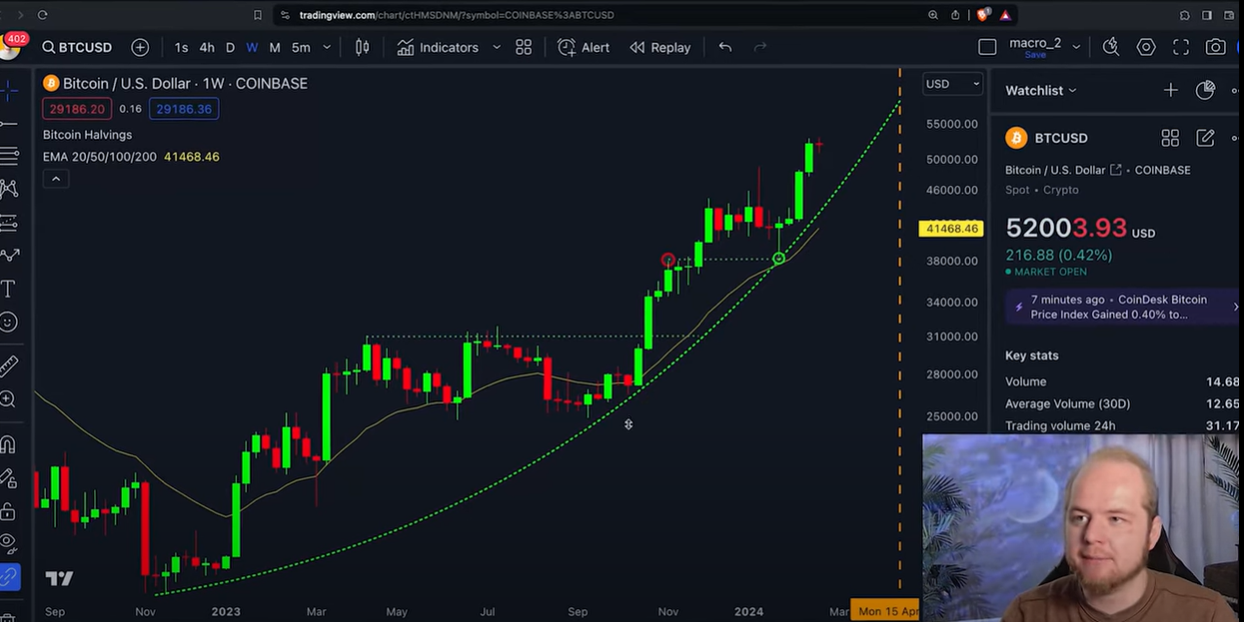Open the watchlist advanced view pie icon
The height and width of the screenshot is (622, 1244).
pos(1205,90)
